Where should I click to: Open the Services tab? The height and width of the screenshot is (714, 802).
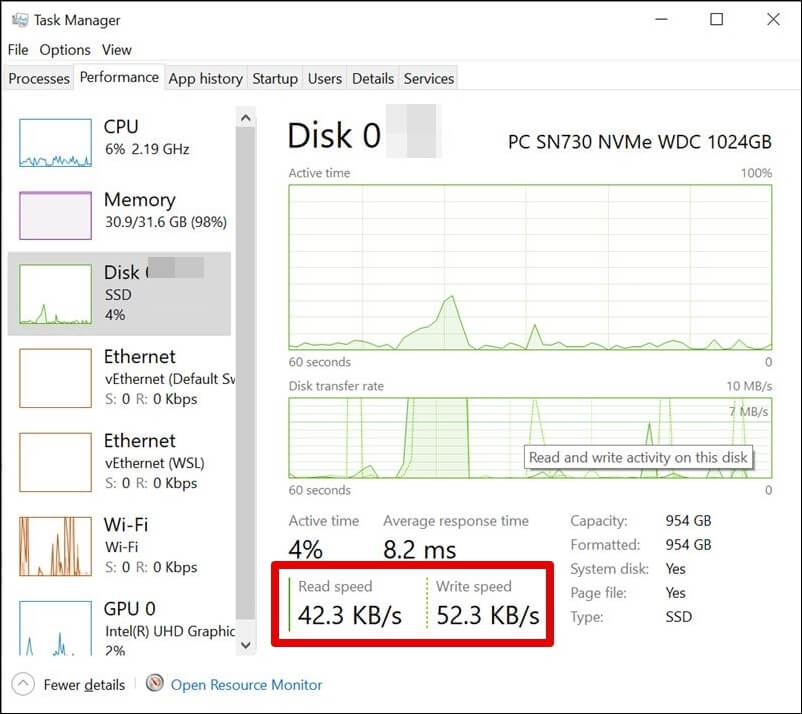point(429,78)
